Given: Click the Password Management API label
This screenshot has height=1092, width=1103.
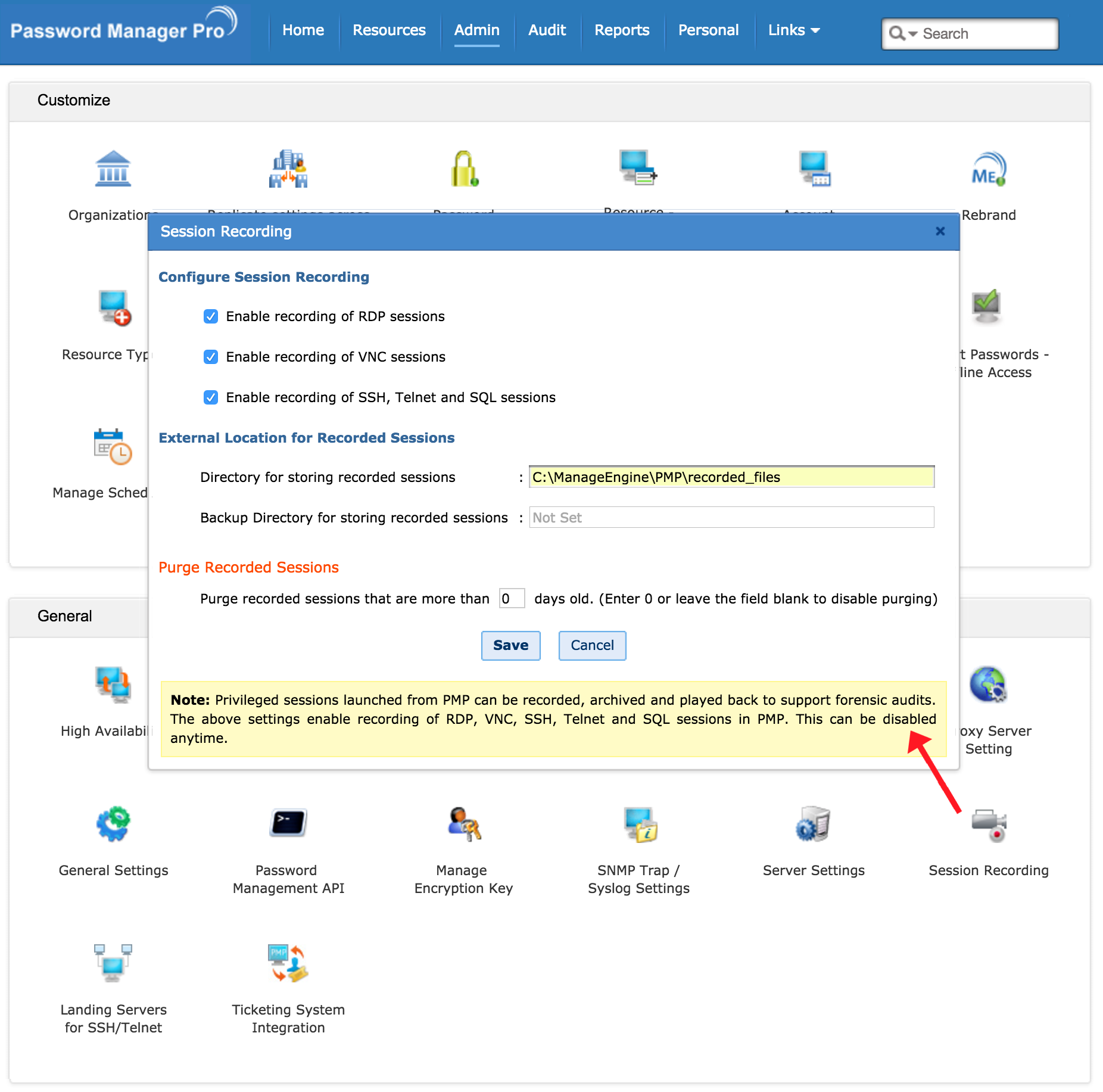Looking at the screenshot, I should pyautogui.click(x=289, y=879).
